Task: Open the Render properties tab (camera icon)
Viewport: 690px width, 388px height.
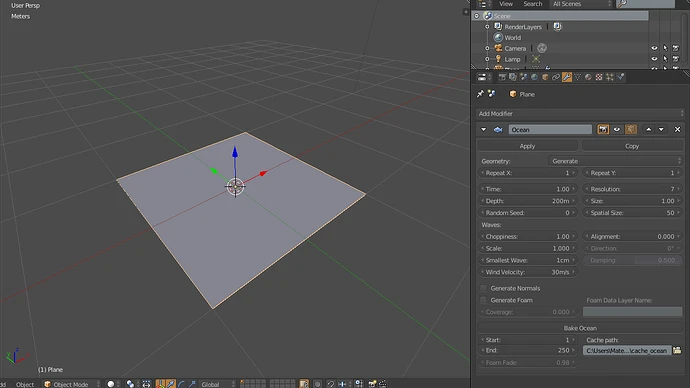Action: (502, 77)
